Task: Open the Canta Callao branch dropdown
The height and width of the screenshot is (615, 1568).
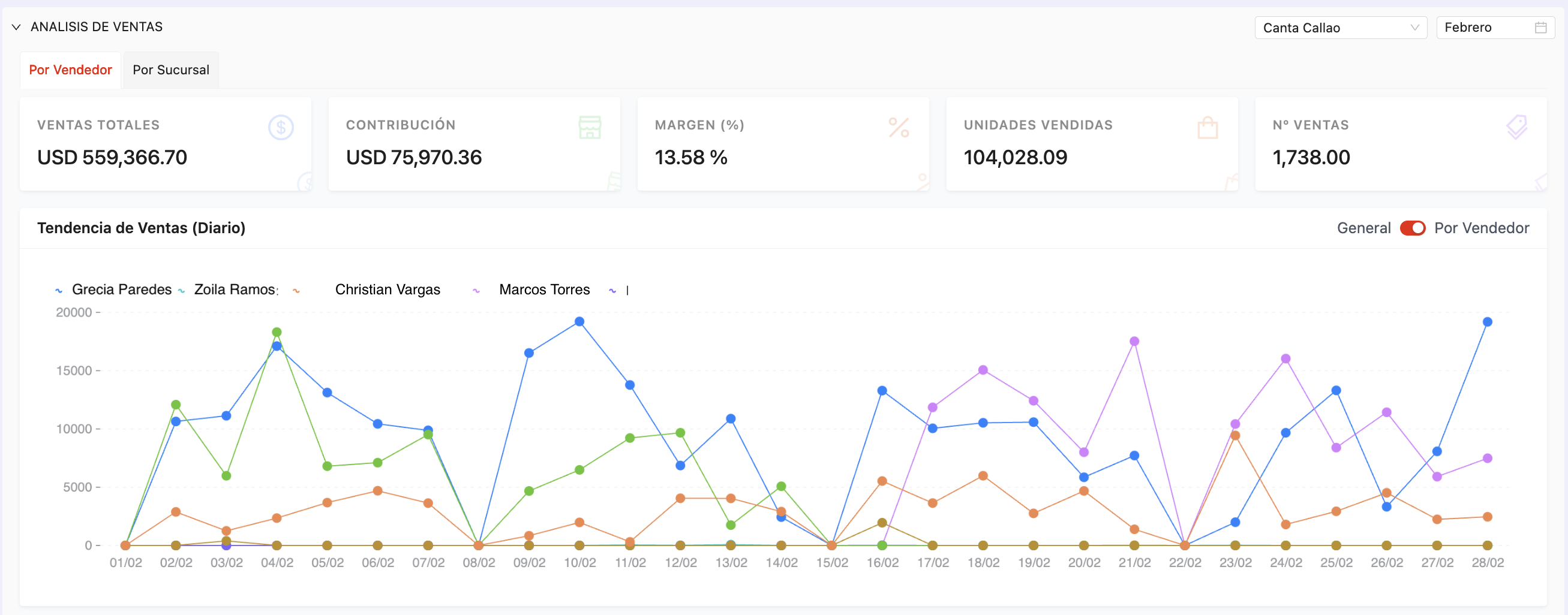Action: point(1340,27)
